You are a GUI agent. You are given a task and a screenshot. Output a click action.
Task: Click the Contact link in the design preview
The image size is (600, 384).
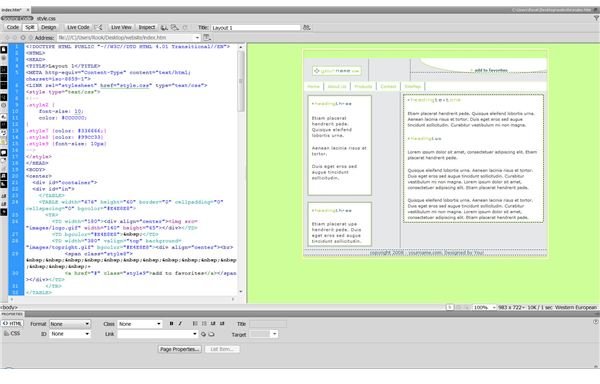(388, 86)
